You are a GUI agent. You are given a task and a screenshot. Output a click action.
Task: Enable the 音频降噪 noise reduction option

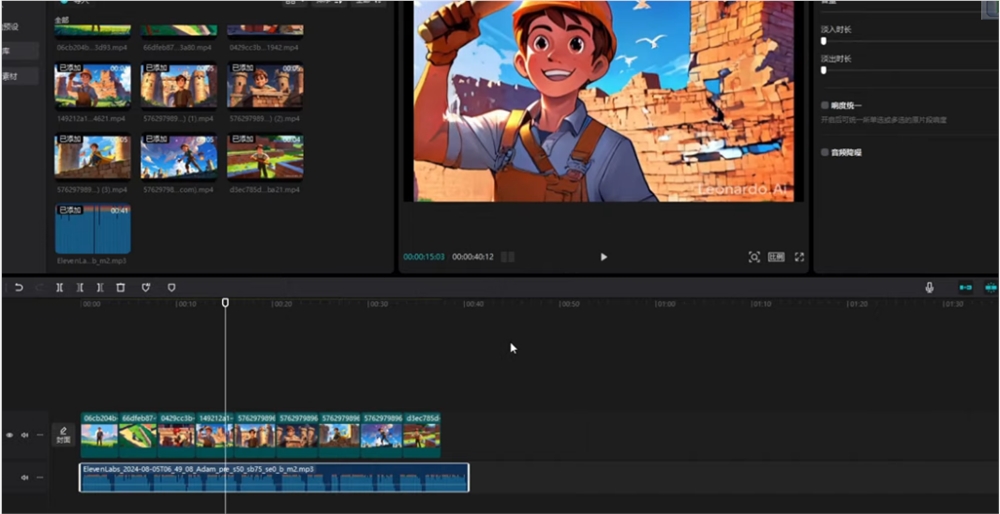pos(825,152)
